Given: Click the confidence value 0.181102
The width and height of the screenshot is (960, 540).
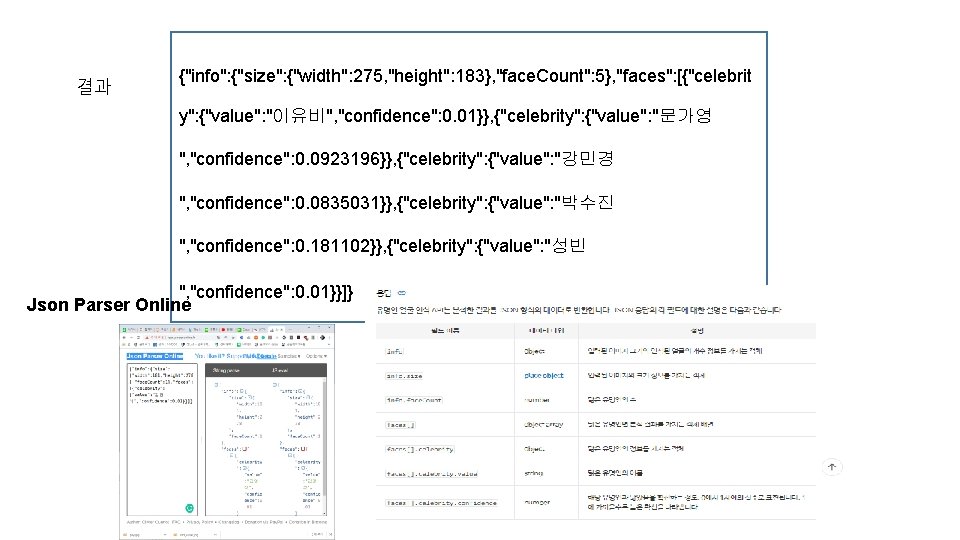Looking at the screenshot, I should tap(332, 246).
